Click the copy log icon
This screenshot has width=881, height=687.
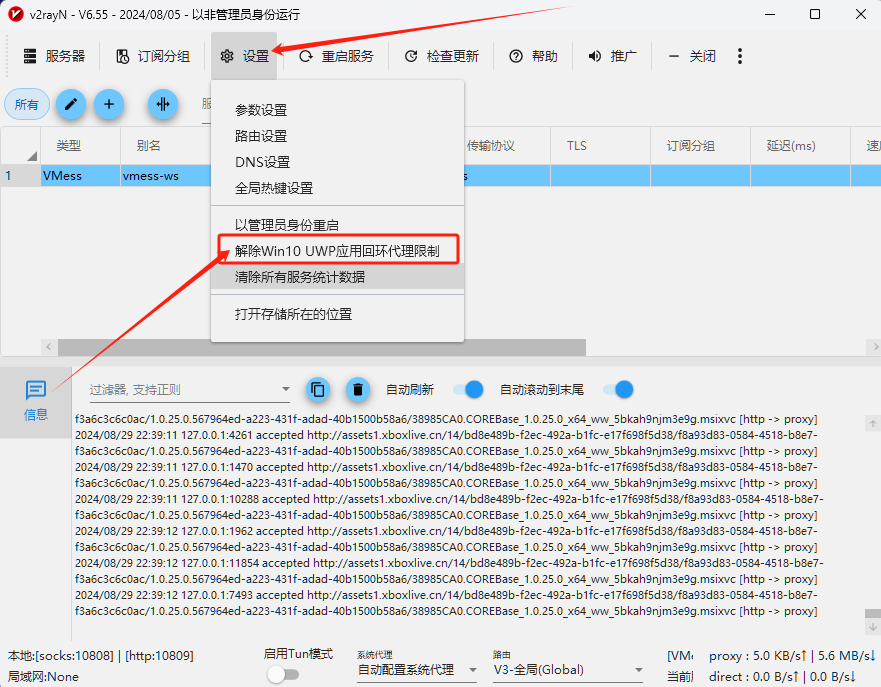click(x=318, y=389)
